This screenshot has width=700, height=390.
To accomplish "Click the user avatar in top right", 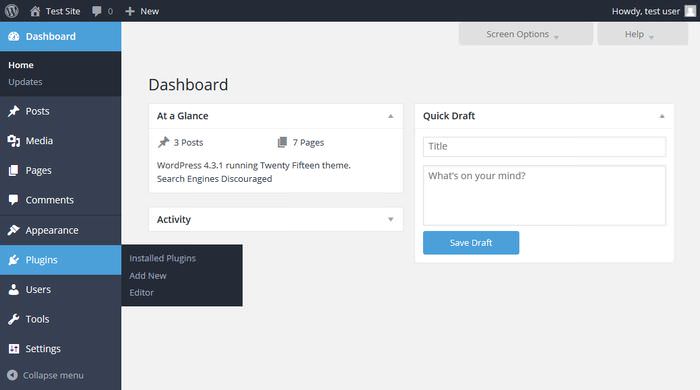I will tap(690, 11).
